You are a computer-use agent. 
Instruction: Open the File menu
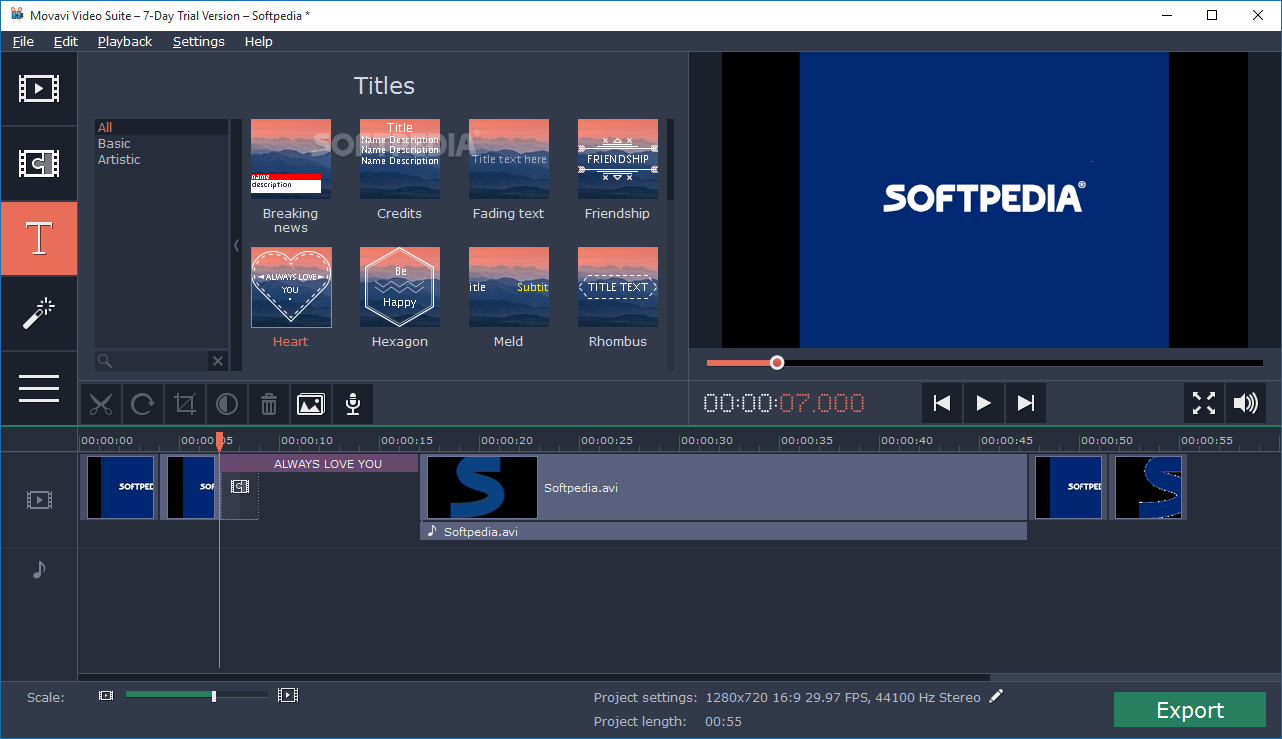pyautogui.click(x=23, y=41)
